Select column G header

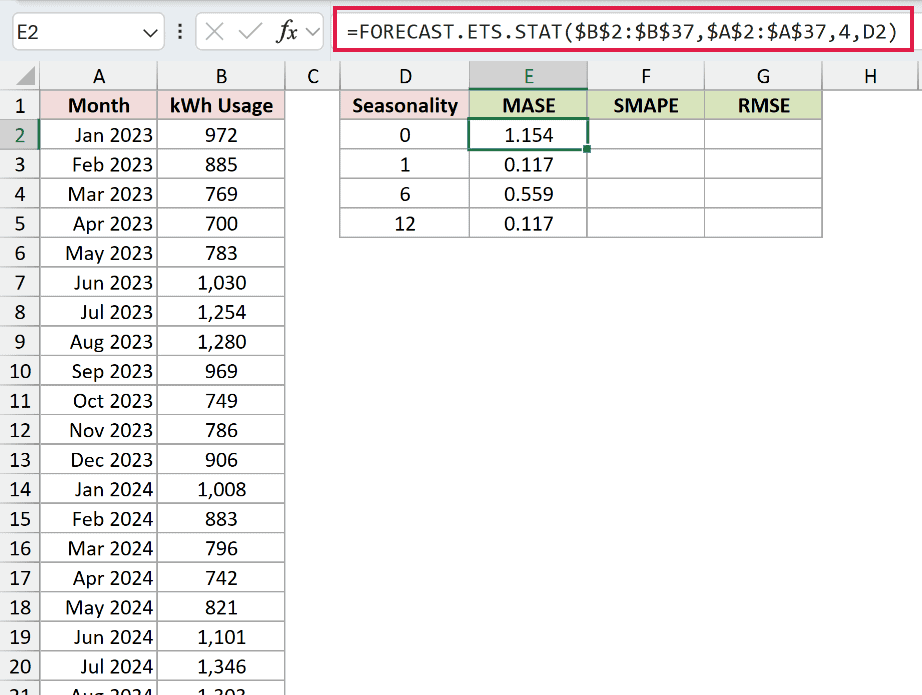(763, 76)
